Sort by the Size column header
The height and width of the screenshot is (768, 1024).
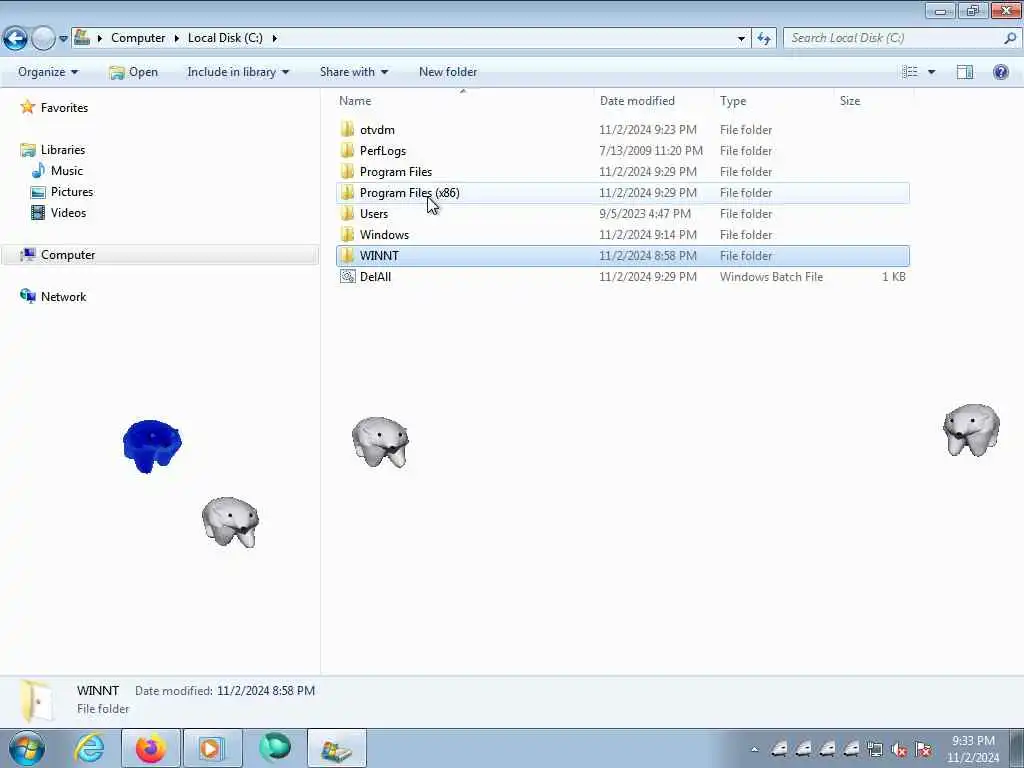(850, 101)
